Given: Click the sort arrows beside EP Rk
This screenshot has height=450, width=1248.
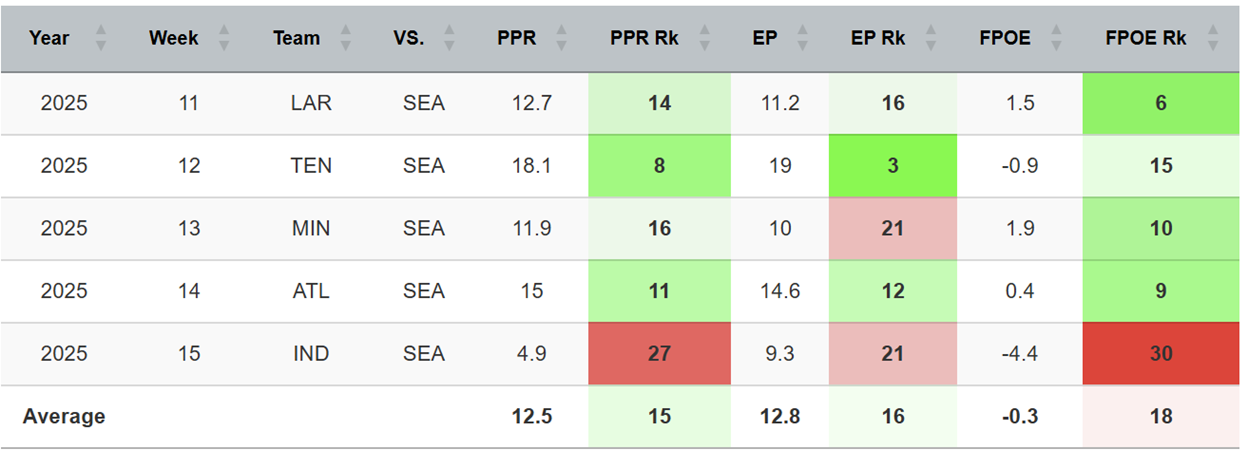Looking at the screenshot, I should click(x=931, y=39).
